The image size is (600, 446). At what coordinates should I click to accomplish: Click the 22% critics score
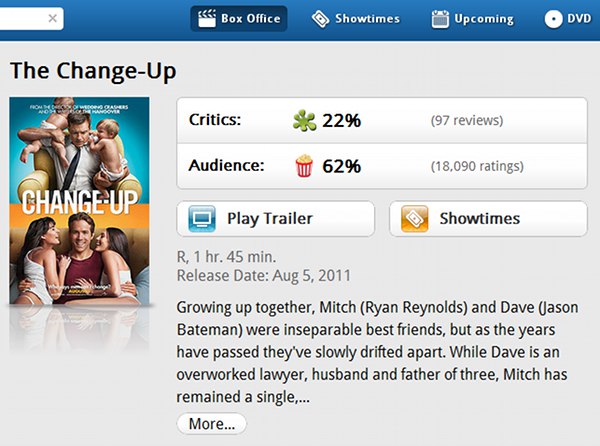click(341, 121)
